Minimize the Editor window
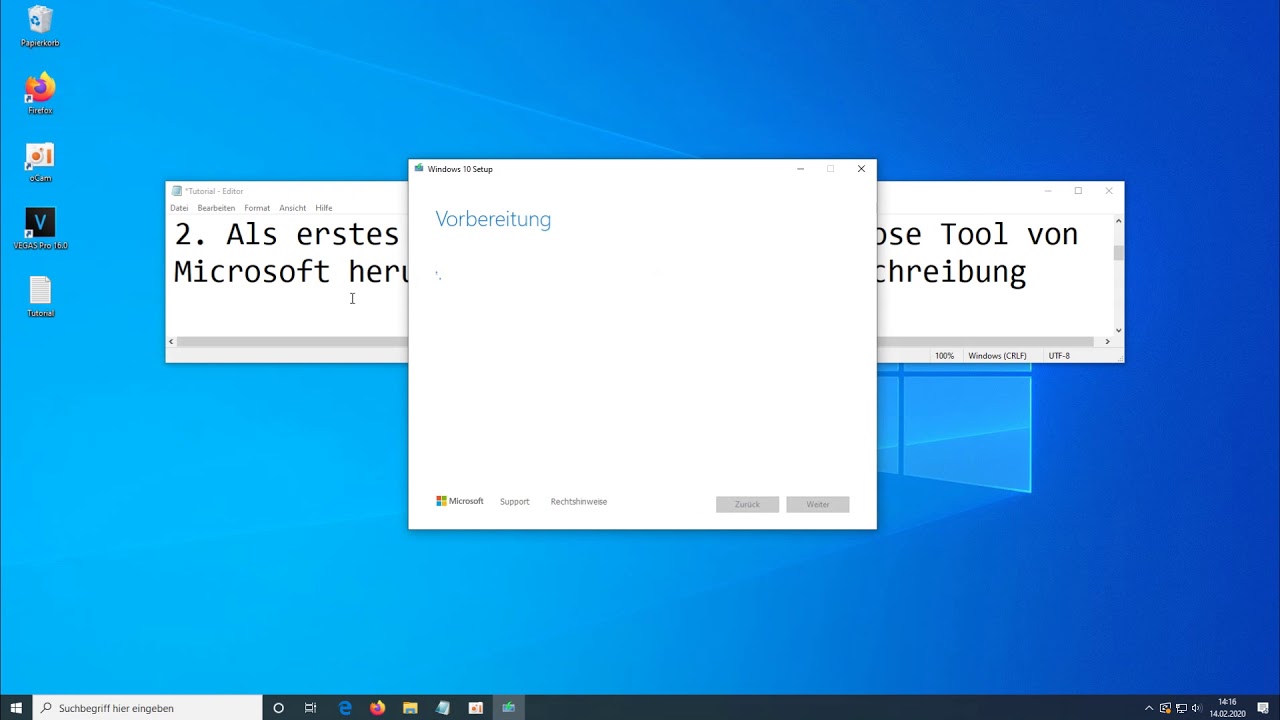The width and height of the screenshot is (1280, 720). [1048, 191]
